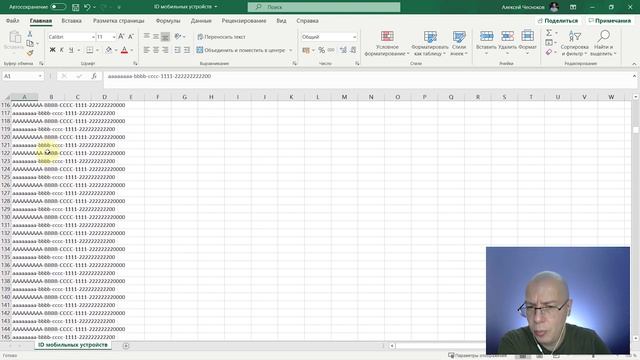The height and width of the screenshot is (360, 640).
Task: Open the workbook title dropdown
Action: [216, 7]
